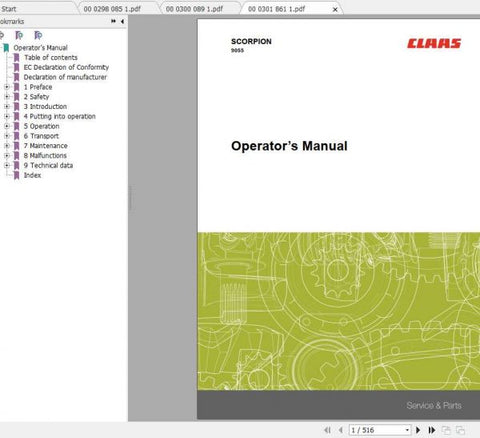Expand the 3 Introduction bookmark
480x438 pixels.
coord(7,107)
